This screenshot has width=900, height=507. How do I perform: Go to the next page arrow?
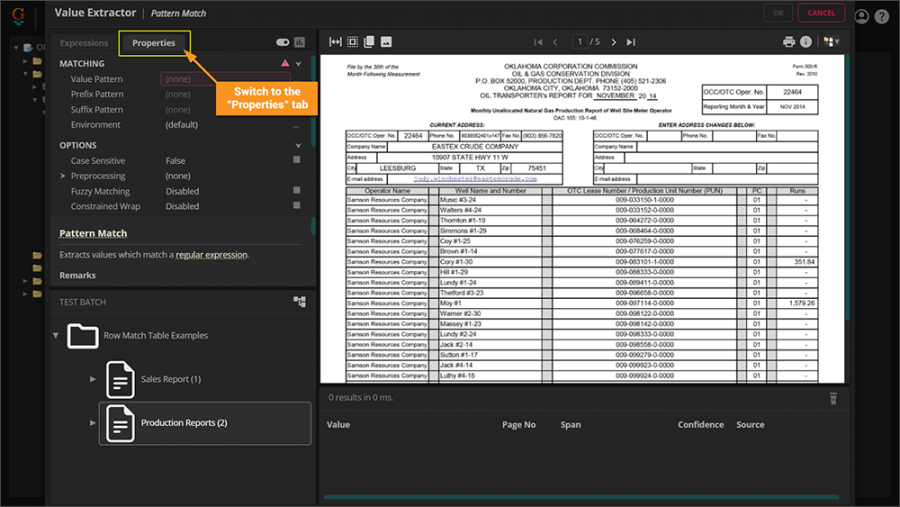(614, 42)
